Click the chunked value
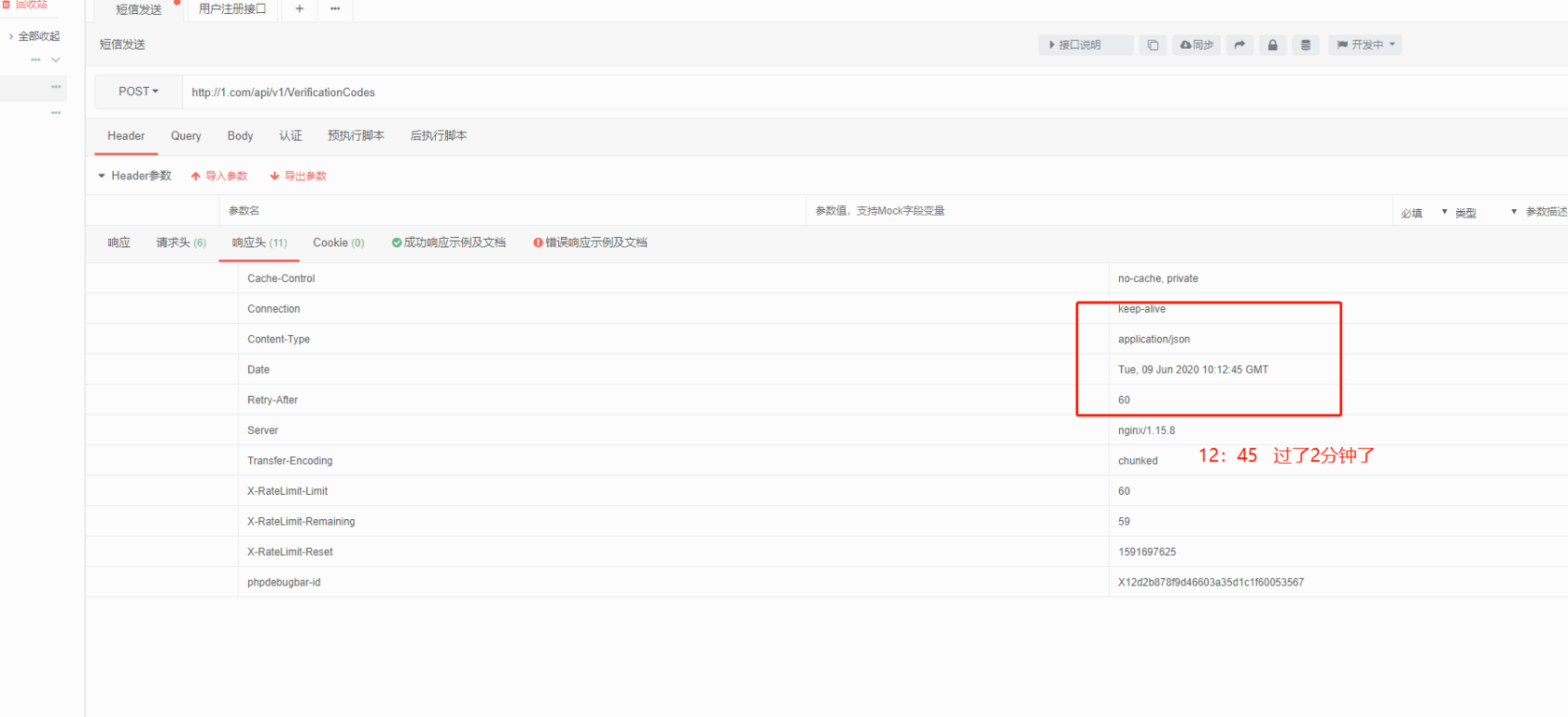1568x717 pixels. point(1138,460)
